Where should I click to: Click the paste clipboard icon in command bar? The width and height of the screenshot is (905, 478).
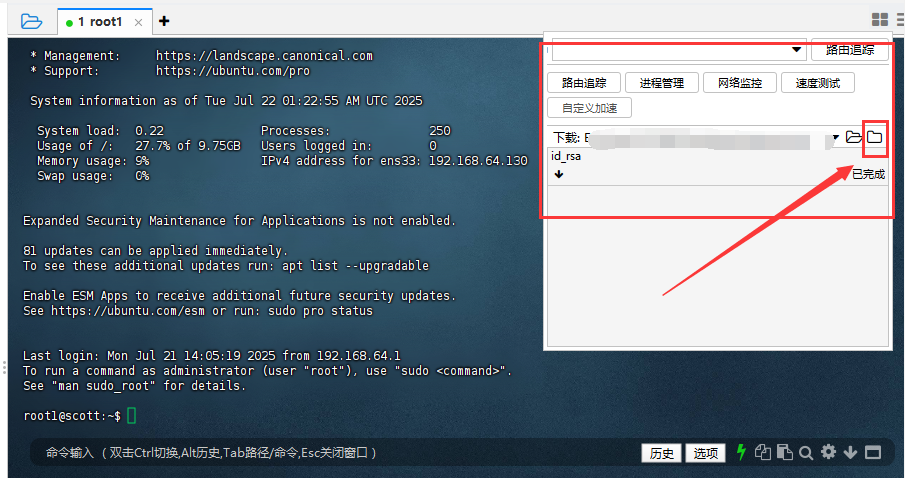click(784, 452)
